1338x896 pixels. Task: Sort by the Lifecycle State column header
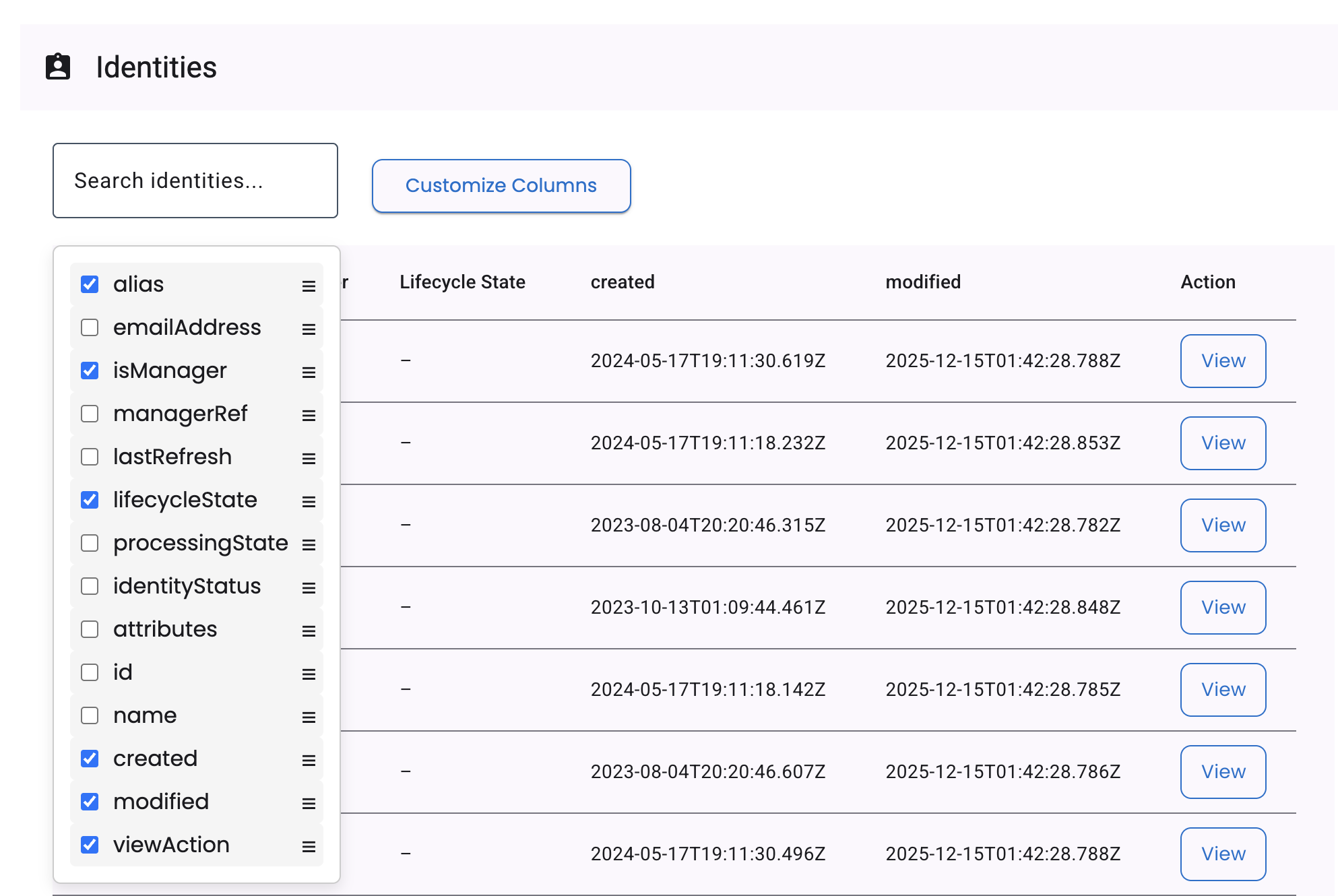coord(462,282)
